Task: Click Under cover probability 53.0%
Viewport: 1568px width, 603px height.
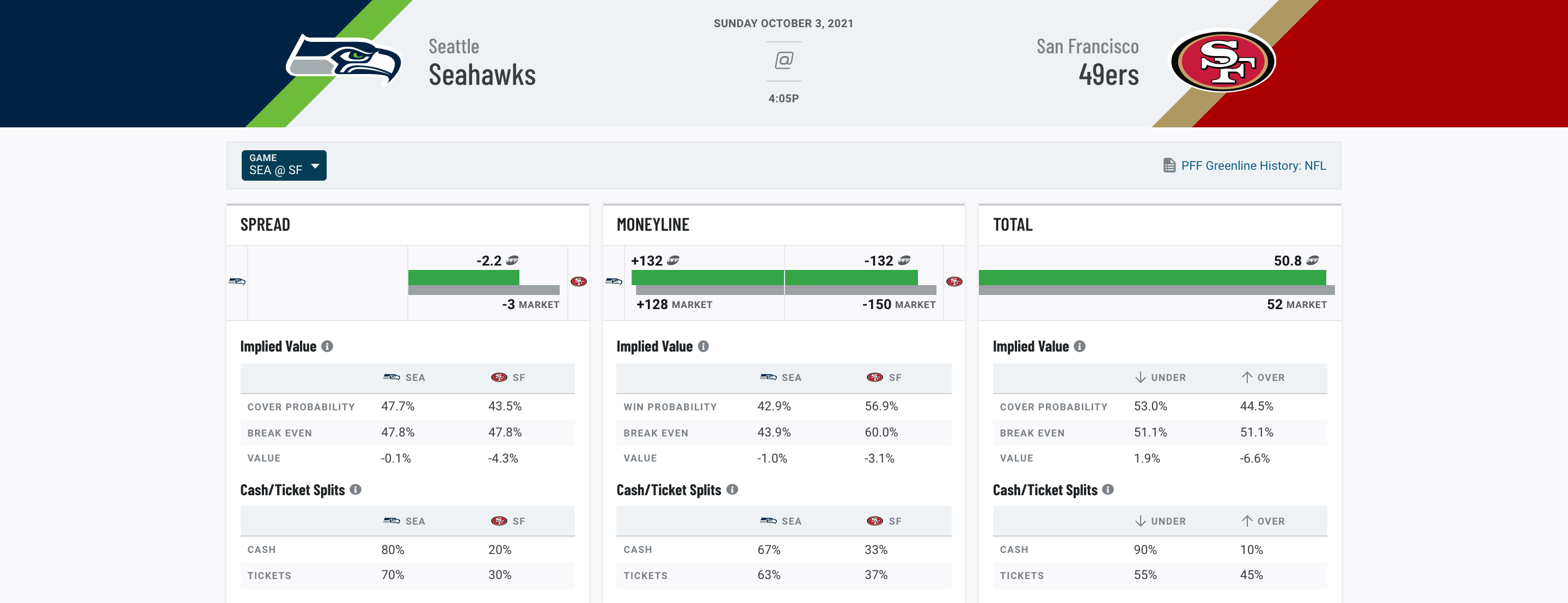Action: pyautogui.click(x=1150, y=406)
